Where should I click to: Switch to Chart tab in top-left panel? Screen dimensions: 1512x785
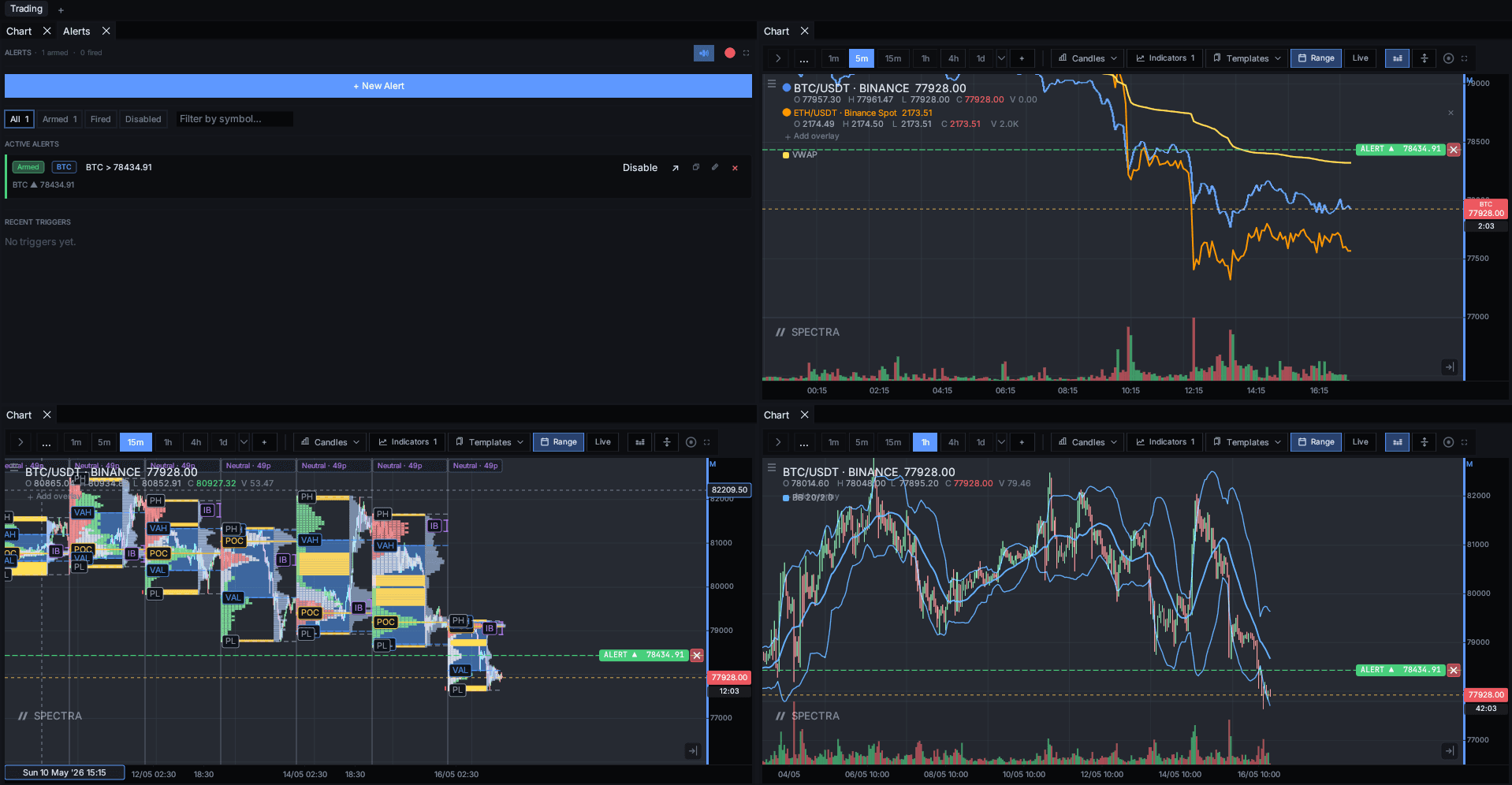pos(19,32)
